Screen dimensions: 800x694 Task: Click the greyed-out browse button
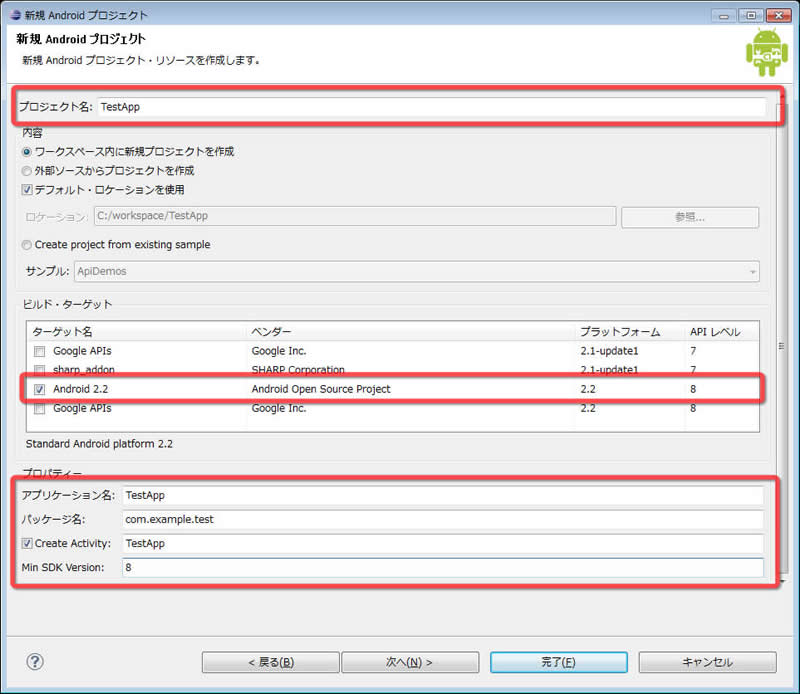pos(690,217)
